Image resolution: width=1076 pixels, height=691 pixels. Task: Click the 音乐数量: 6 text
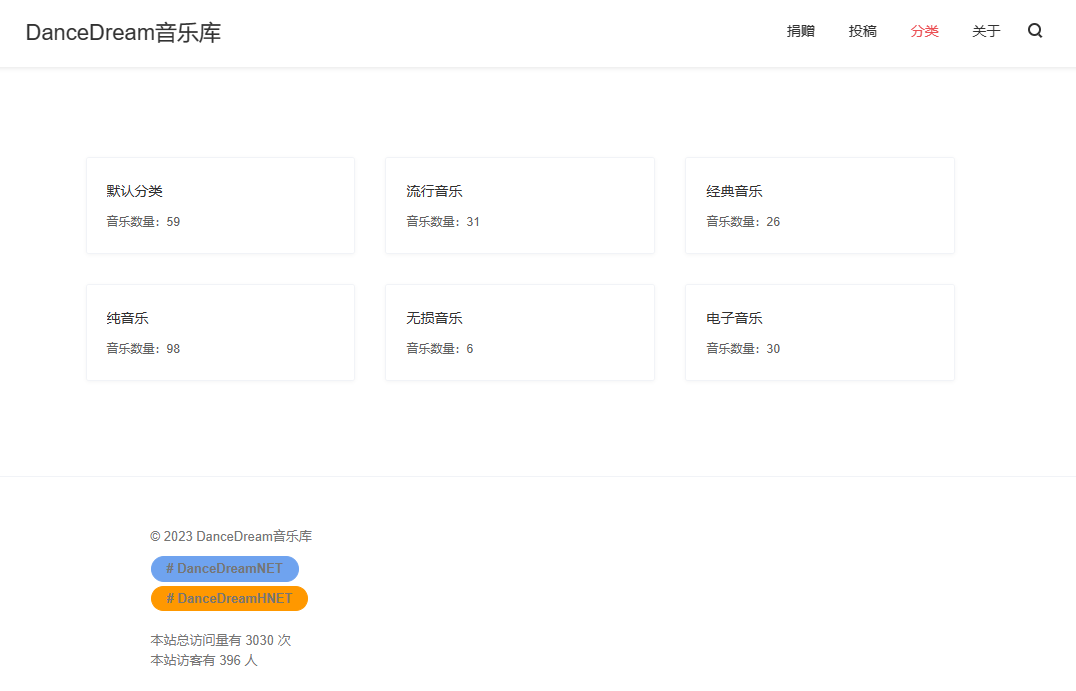click(439, 349)
